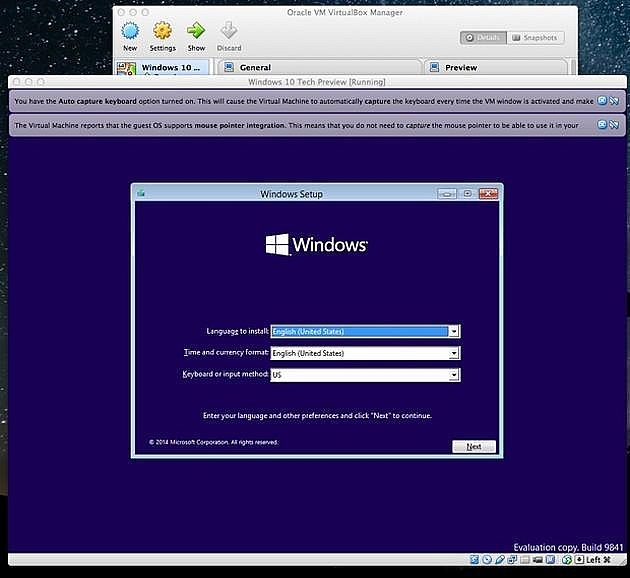The height and width of the screenshot is (578, 630).
Task: Click the General section header
Action: click(255, 68)
